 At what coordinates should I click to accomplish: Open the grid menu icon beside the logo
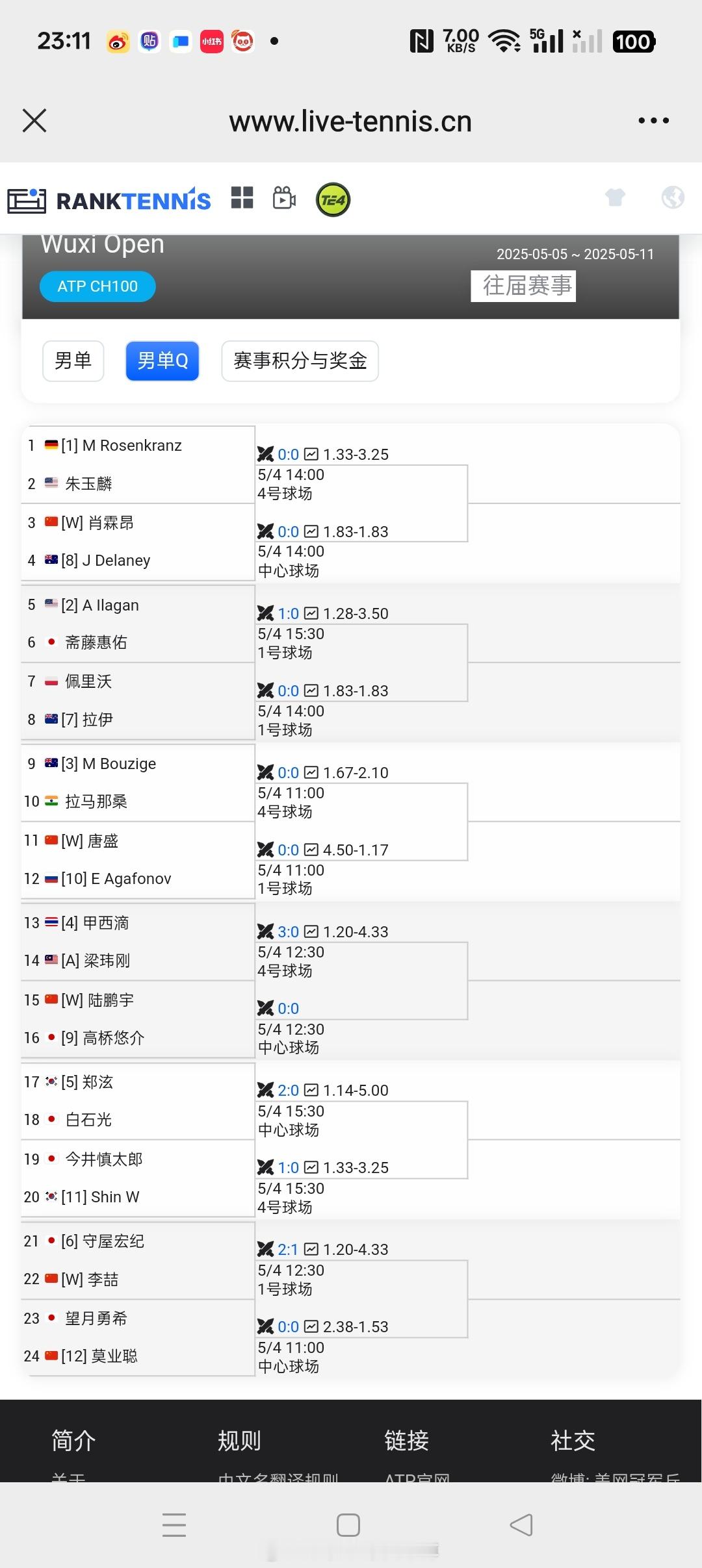pos(242,198)
